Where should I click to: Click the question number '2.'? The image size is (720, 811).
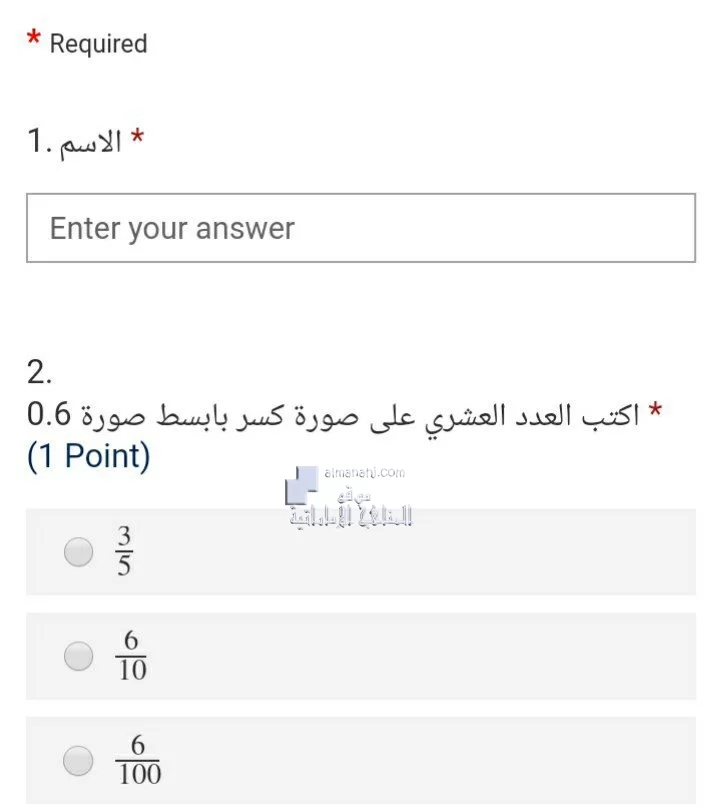click(x=39, y=372)
